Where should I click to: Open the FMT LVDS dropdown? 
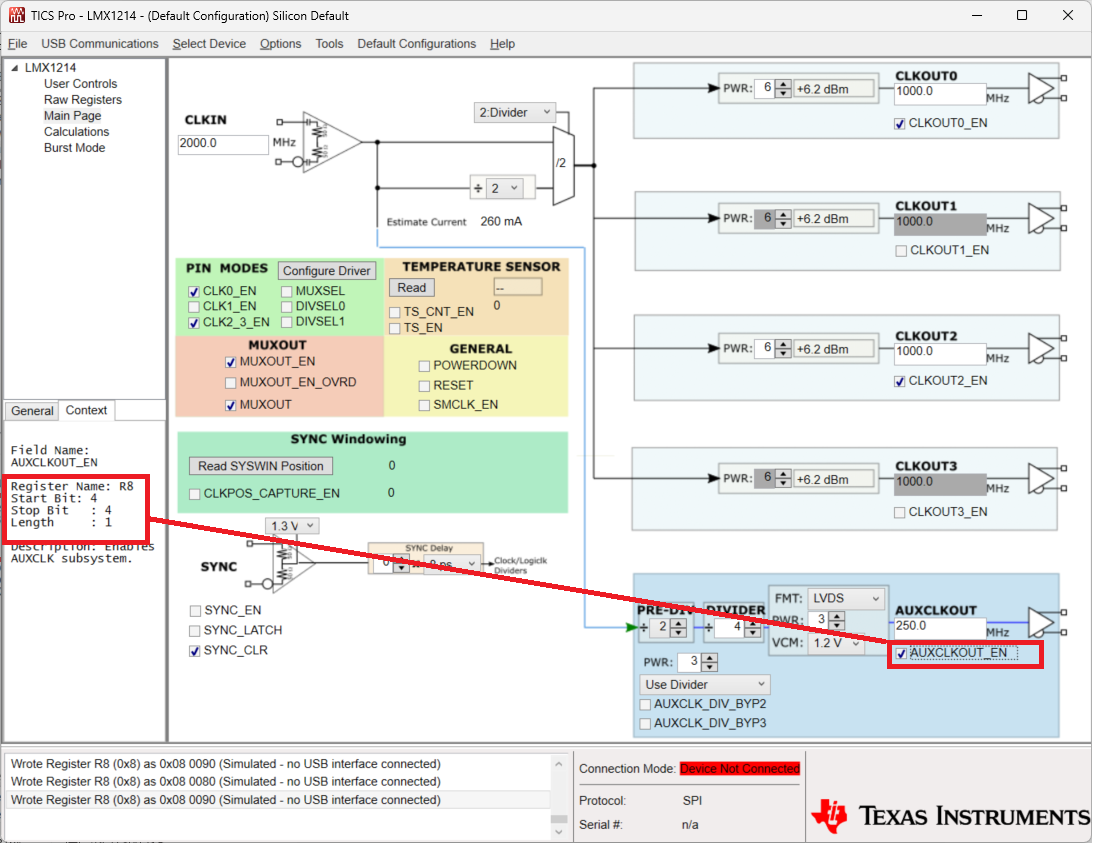(x=846, y=599)
